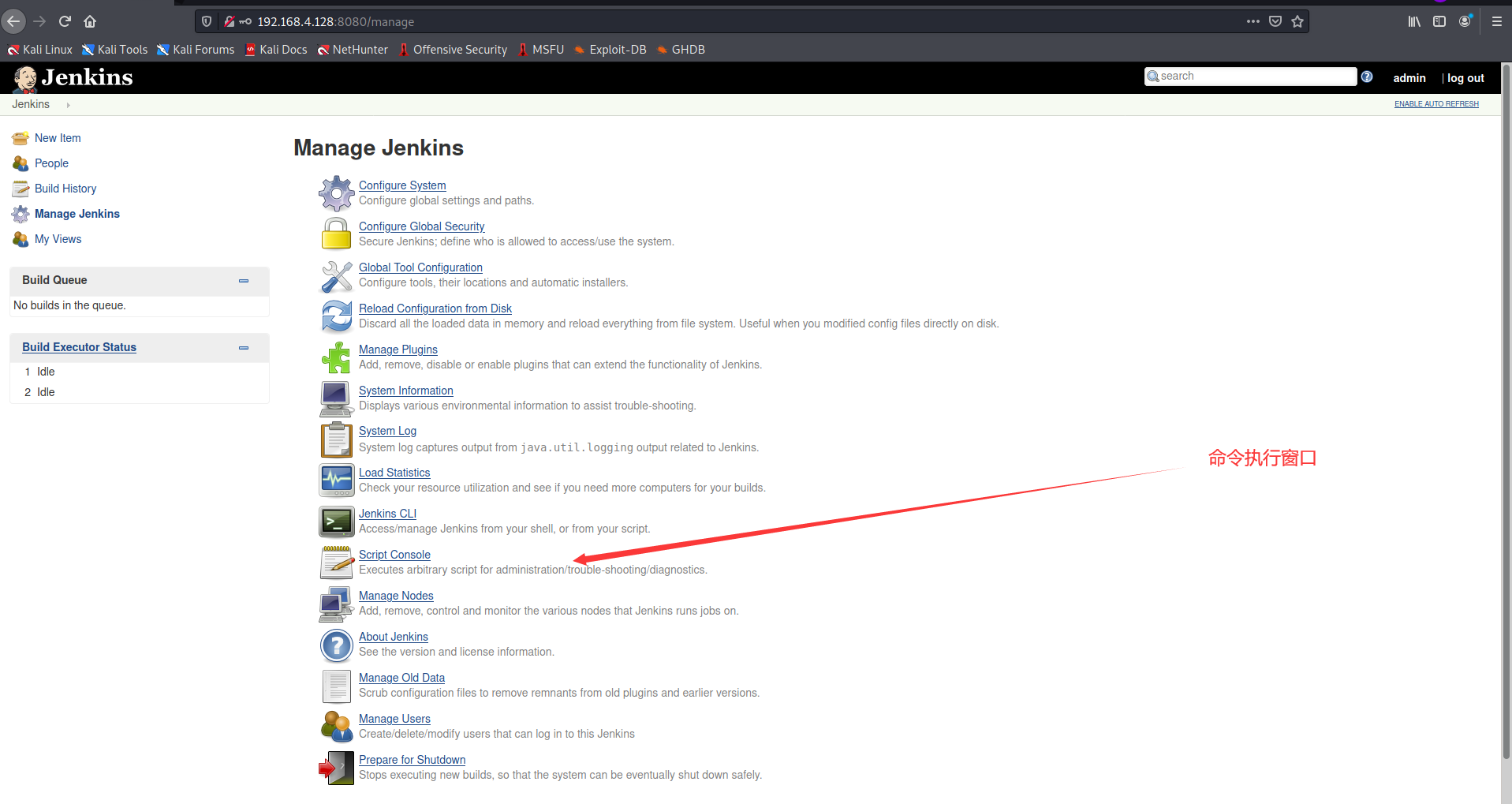The height and width of the screenshot is (804, 1512).
Task: Click the System Information computer icon
Action: pos(337,398)
